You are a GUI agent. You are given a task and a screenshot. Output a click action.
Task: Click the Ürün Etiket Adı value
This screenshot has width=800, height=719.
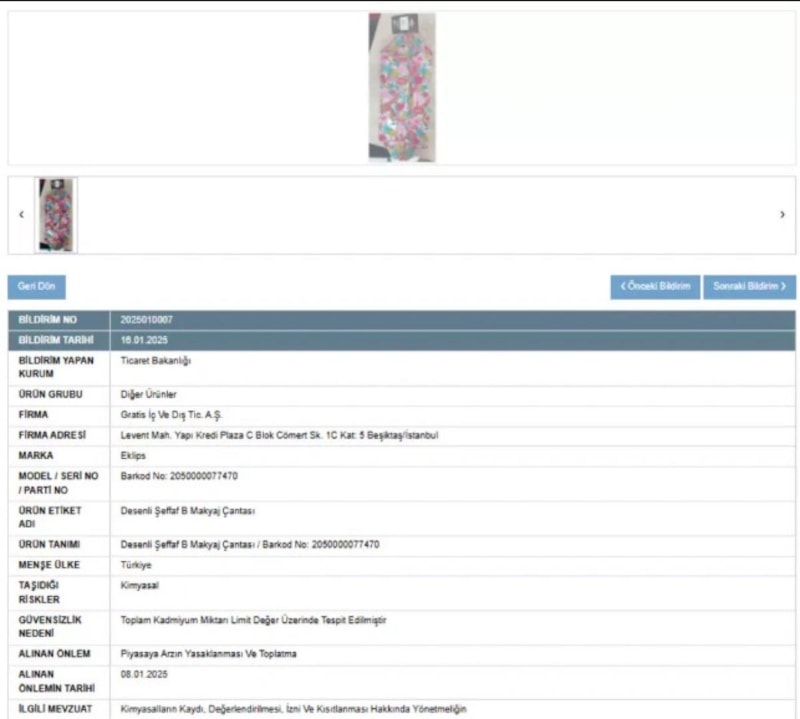[x=188, y=511]
